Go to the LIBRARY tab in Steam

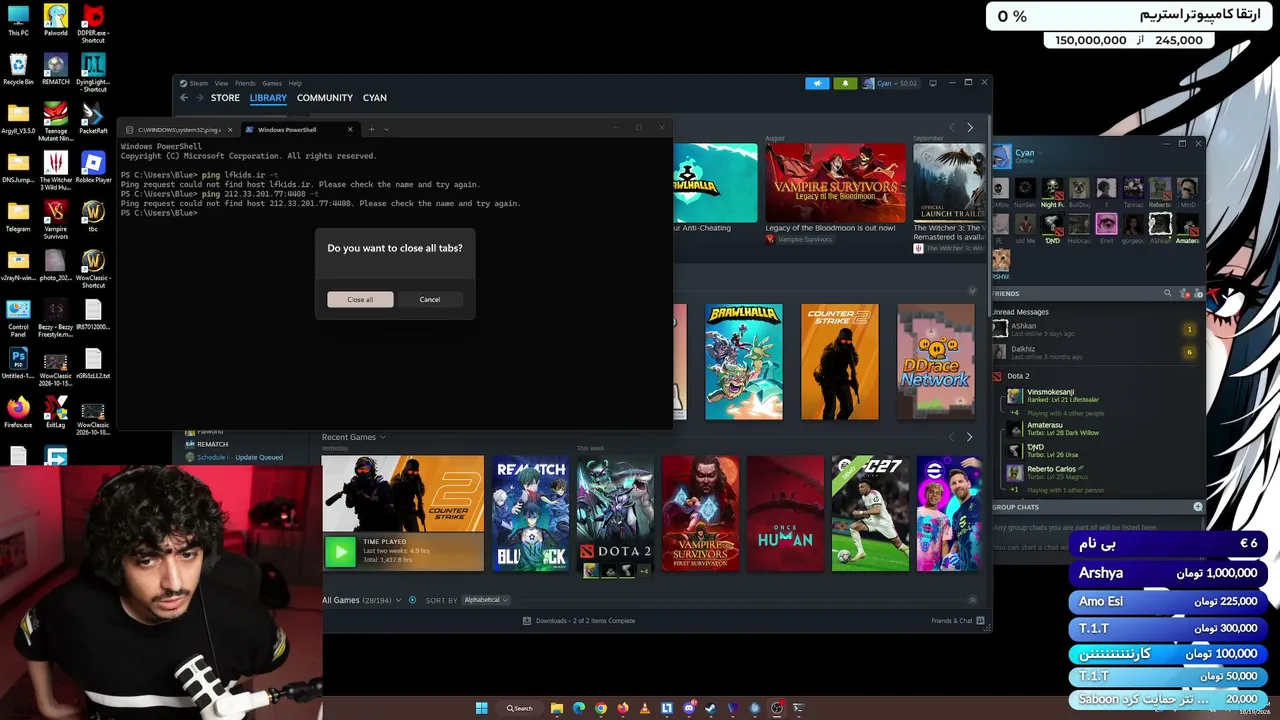[268, 98]
